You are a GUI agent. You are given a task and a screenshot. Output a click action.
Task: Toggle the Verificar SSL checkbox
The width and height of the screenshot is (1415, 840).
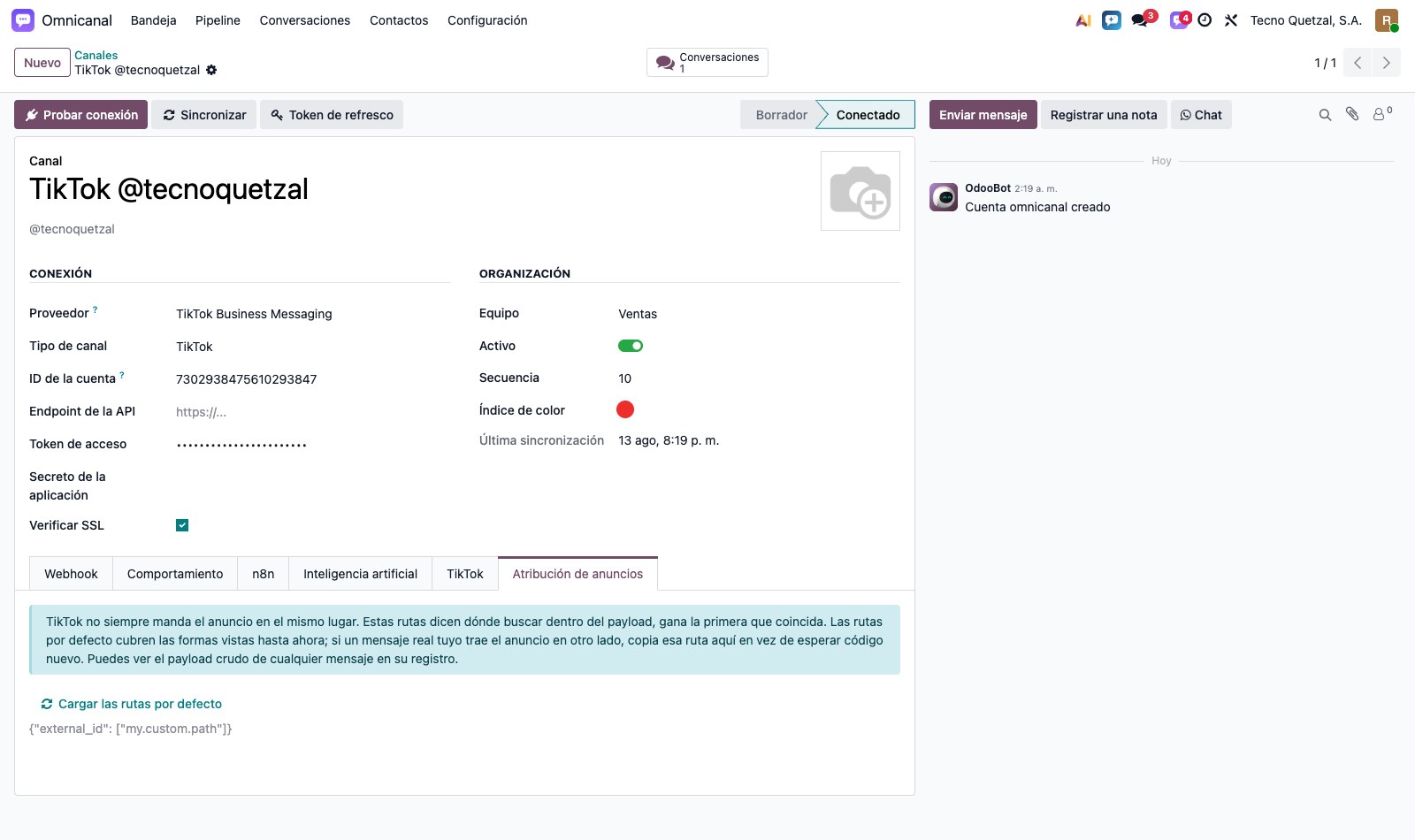point(182,525)
